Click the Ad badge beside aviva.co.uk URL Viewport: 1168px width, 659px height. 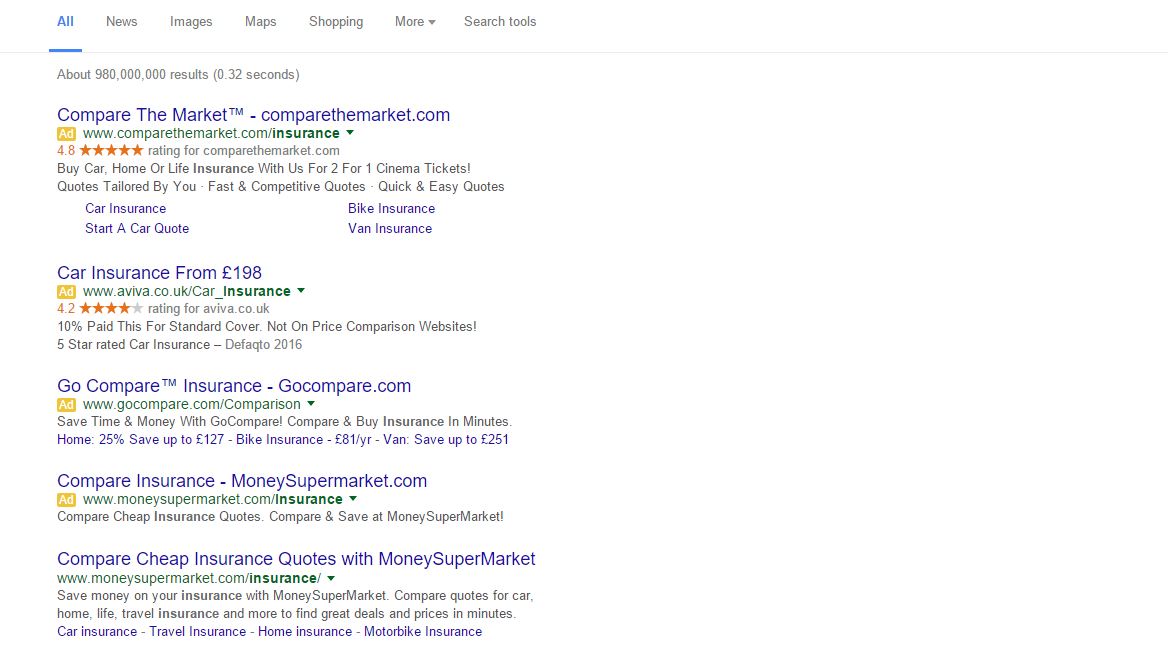66,292
